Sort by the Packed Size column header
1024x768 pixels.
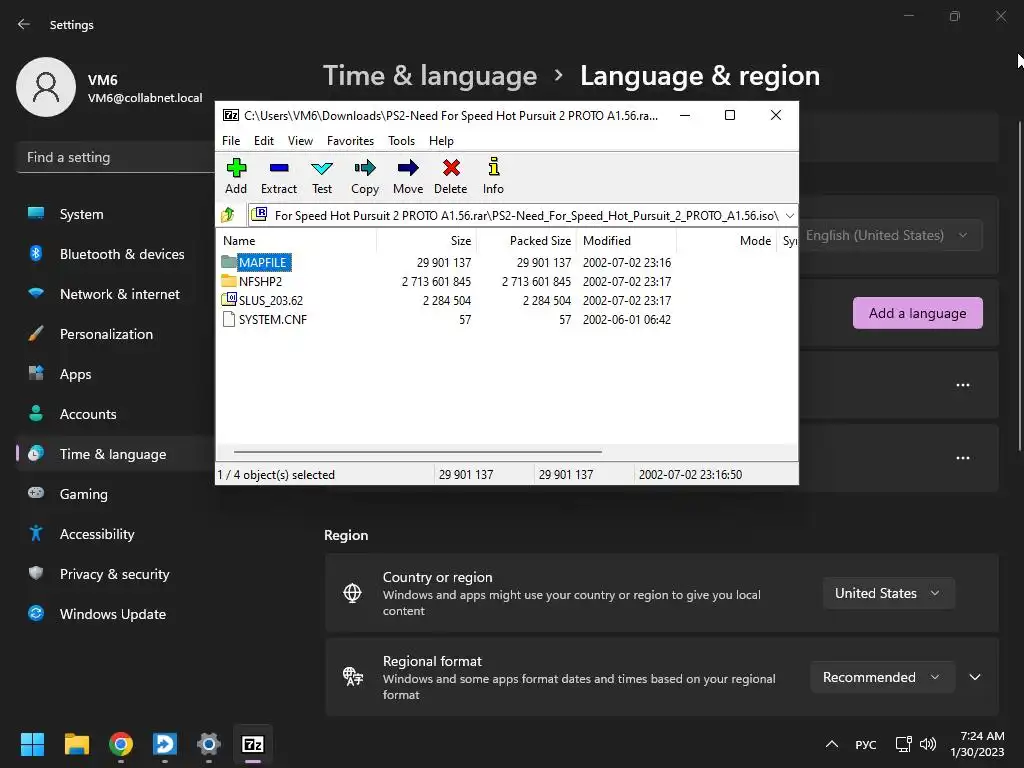[x=526, y=240]
